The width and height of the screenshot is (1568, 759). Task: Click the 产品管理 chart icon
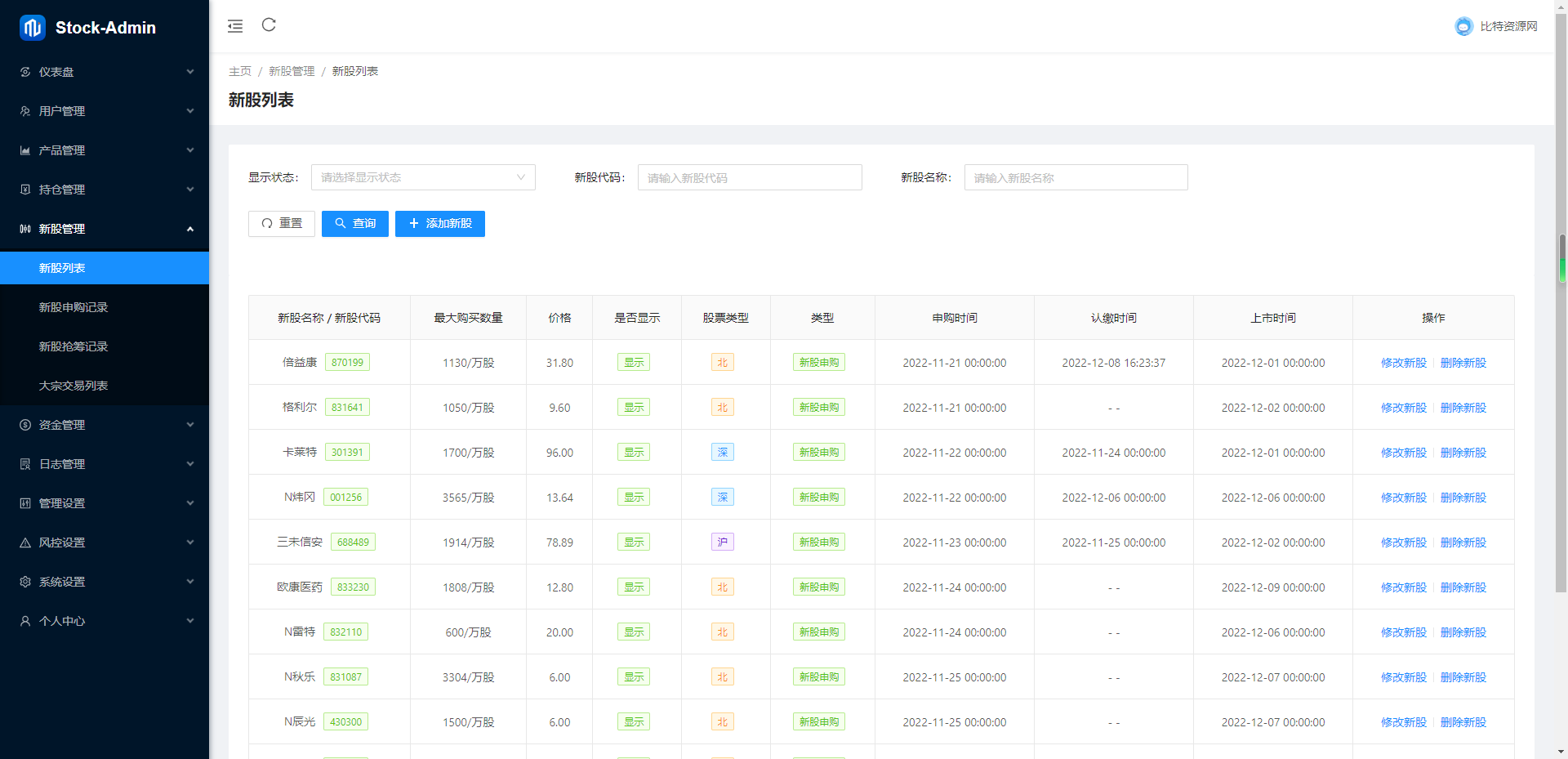[x=24, y=150]
